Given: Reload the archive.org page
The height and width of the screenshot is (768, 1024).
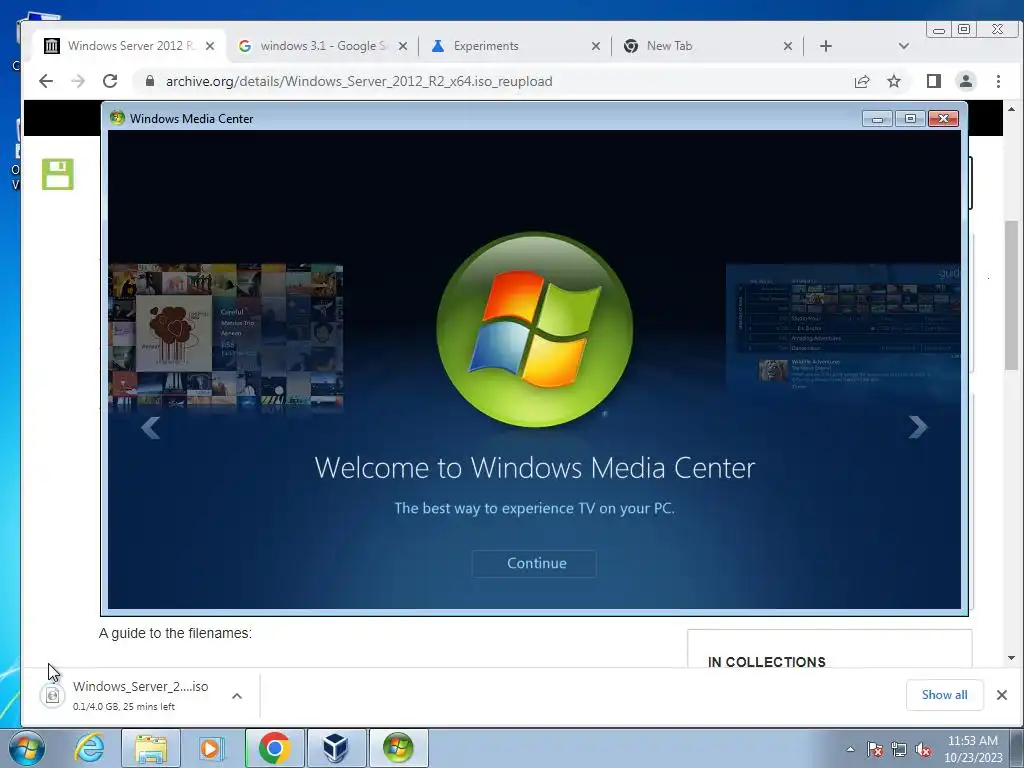Looking at the screenshot, I should [110, 81].
